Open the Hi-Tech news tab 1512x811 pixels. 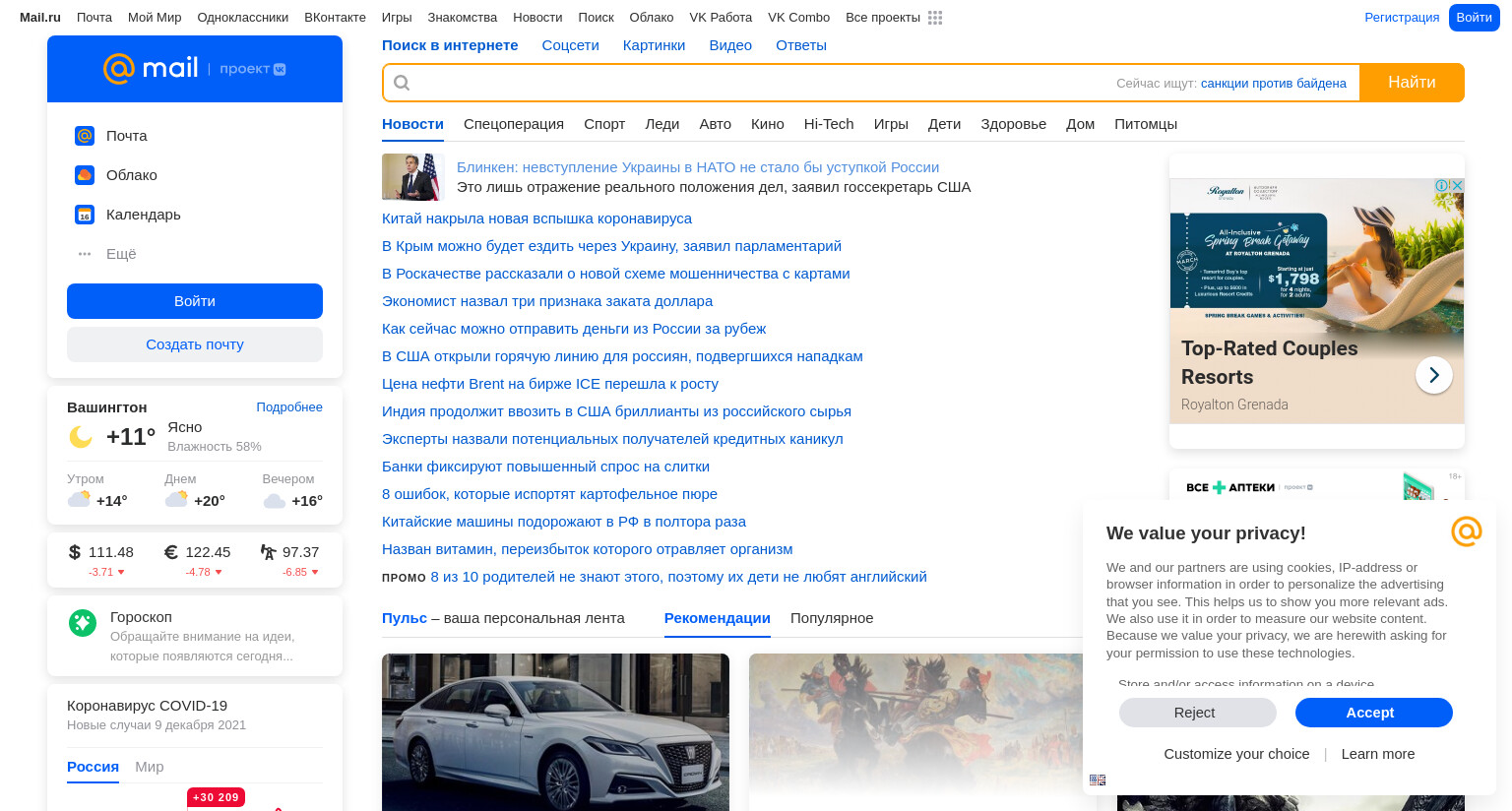pos(829,124)
